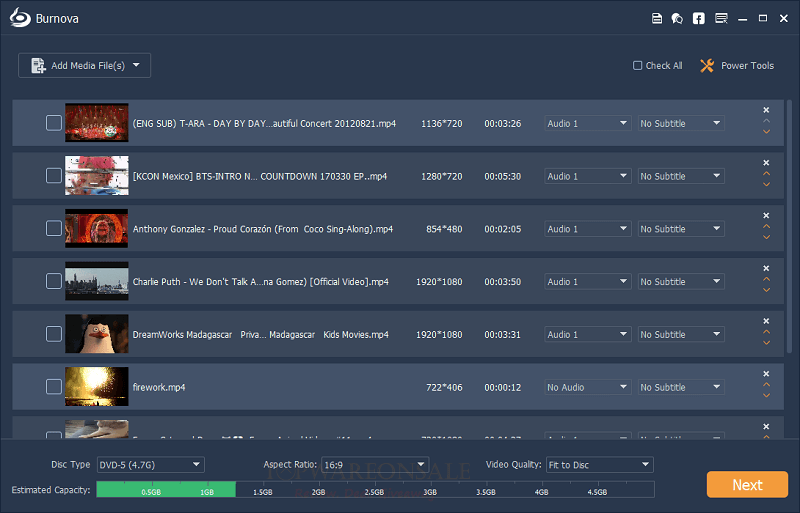800x513 pixels.
Task: Open the Aspect Ratio 16:9 dropdown
Action: (375, 465)
